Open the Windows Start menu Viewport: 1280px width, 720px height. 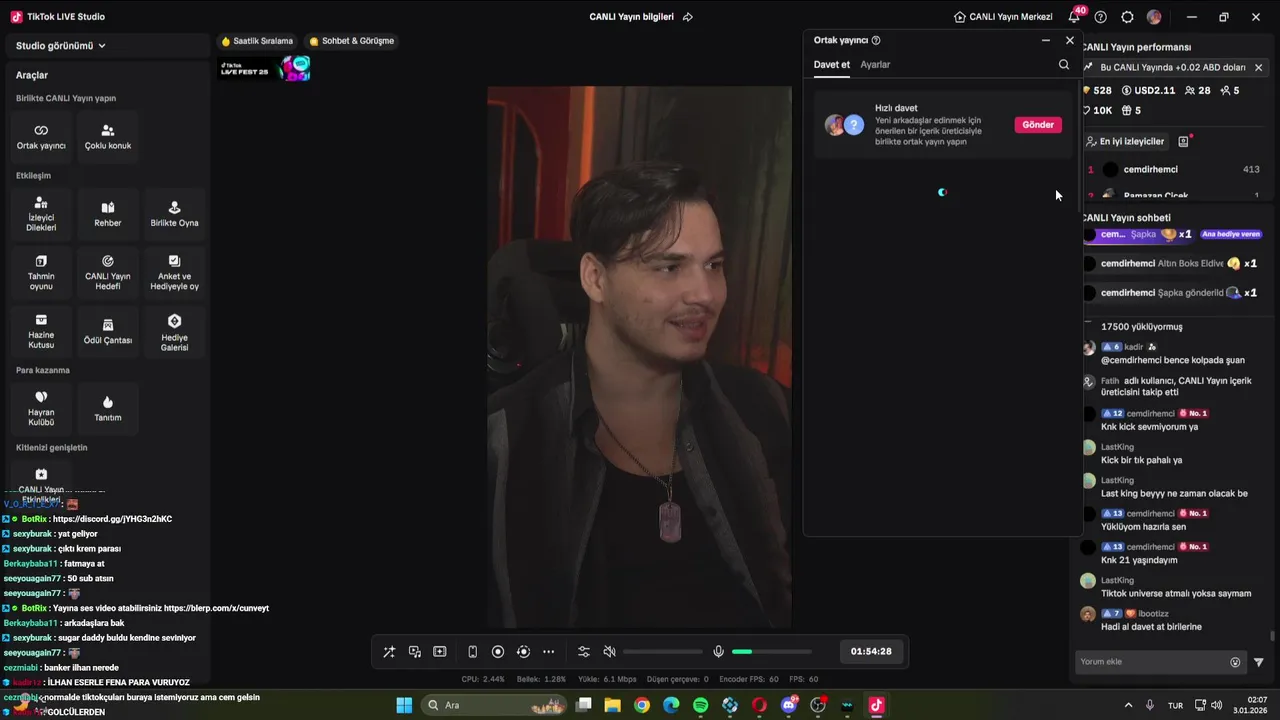pyautogui.click(x=404, y=705)
